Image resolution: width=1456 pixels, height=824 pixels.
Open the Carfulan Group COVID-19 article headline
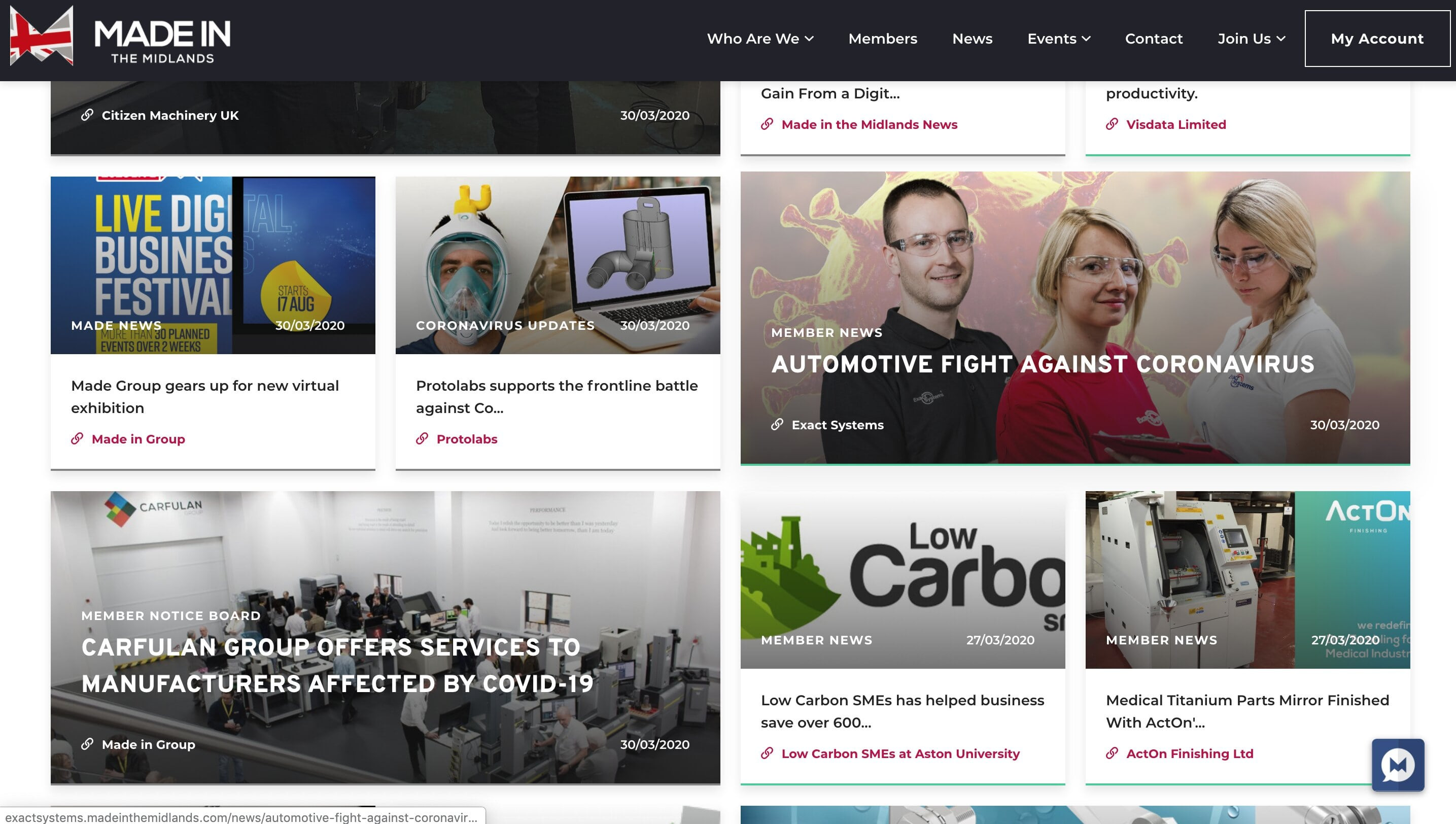337,665
